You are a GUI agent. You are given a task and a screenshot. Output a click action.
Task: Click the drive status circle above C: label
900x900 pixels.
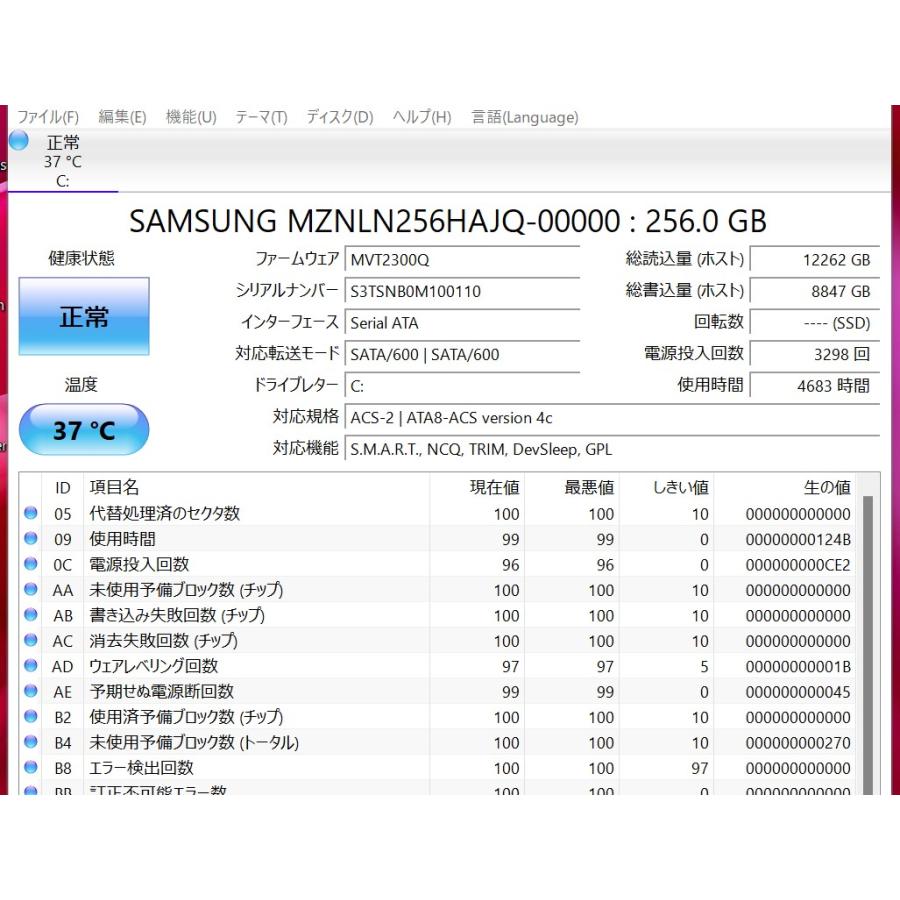click(18, 140)
